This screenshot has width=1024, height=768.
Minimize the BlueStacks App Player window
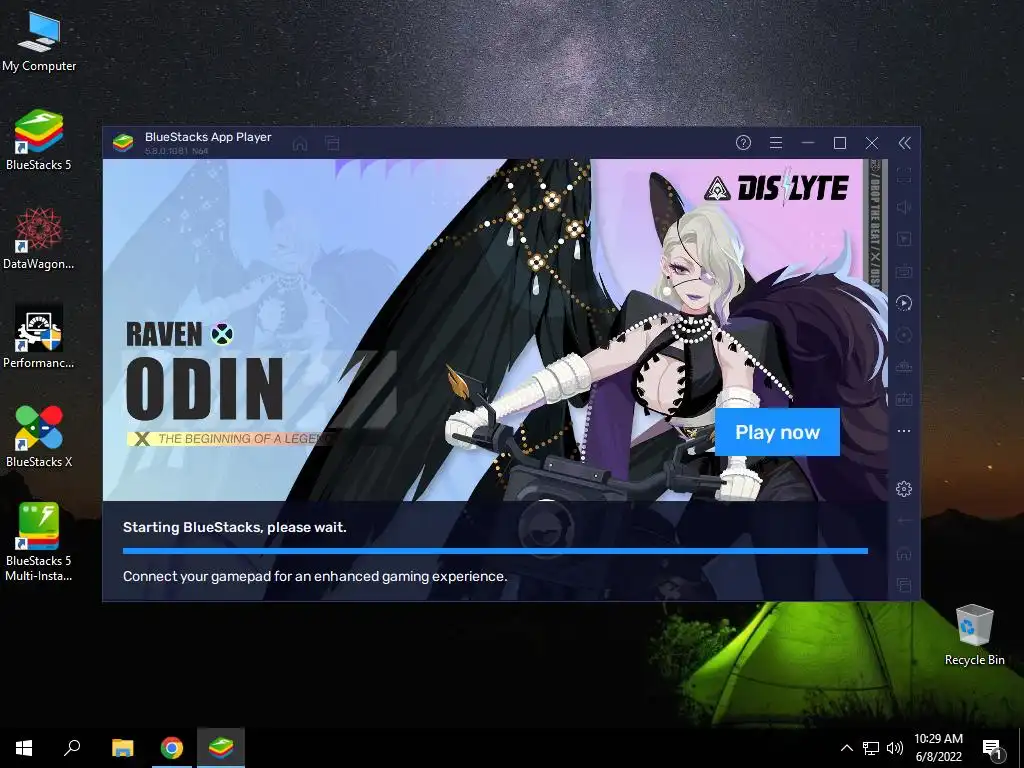(x=808, y=143)
